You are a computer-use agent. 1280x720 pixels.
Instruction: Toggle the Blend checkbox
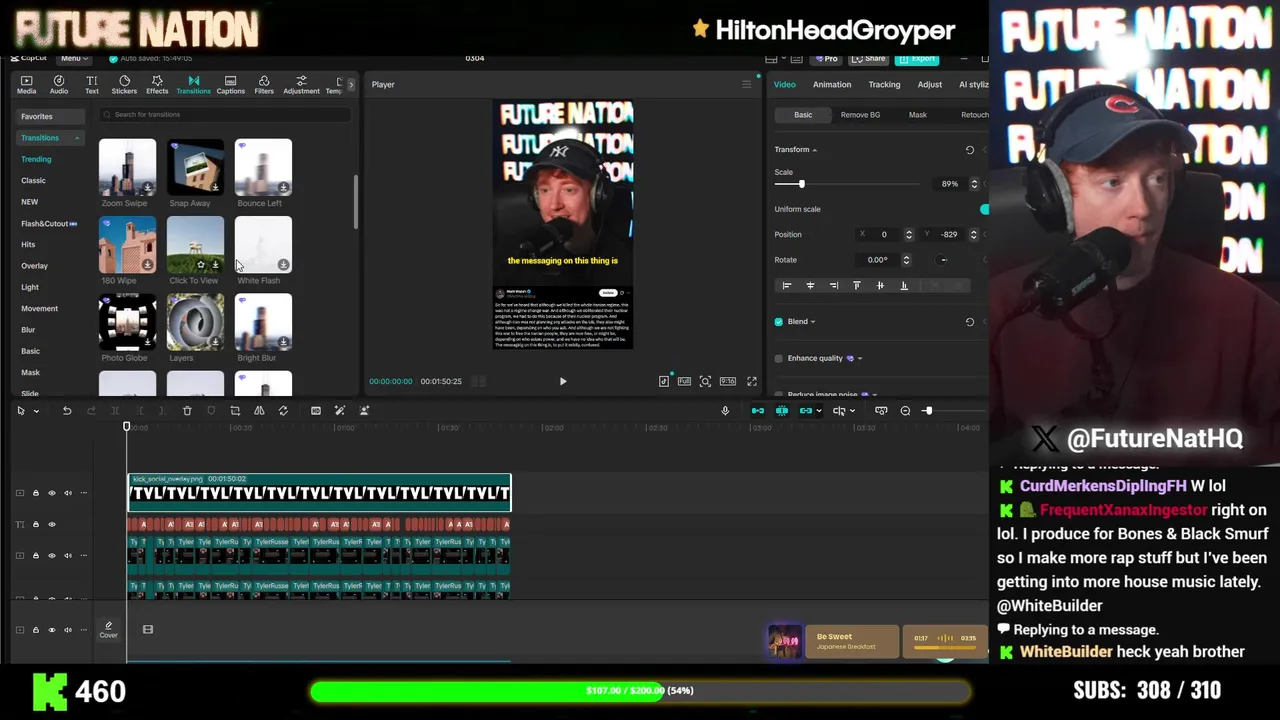pos(779,322)
